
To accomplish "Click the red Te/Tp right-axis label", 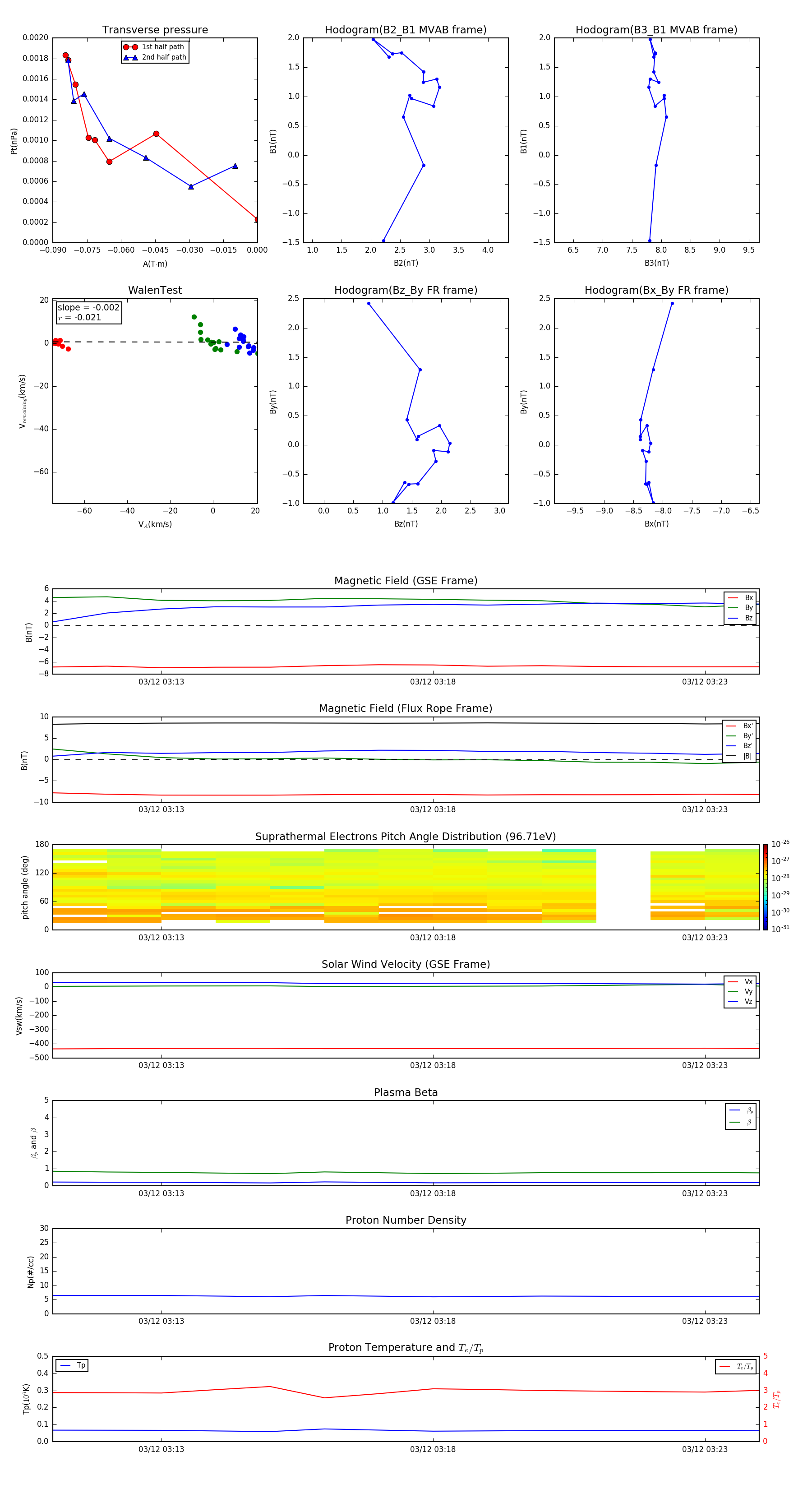I will tap(776, 1399).
